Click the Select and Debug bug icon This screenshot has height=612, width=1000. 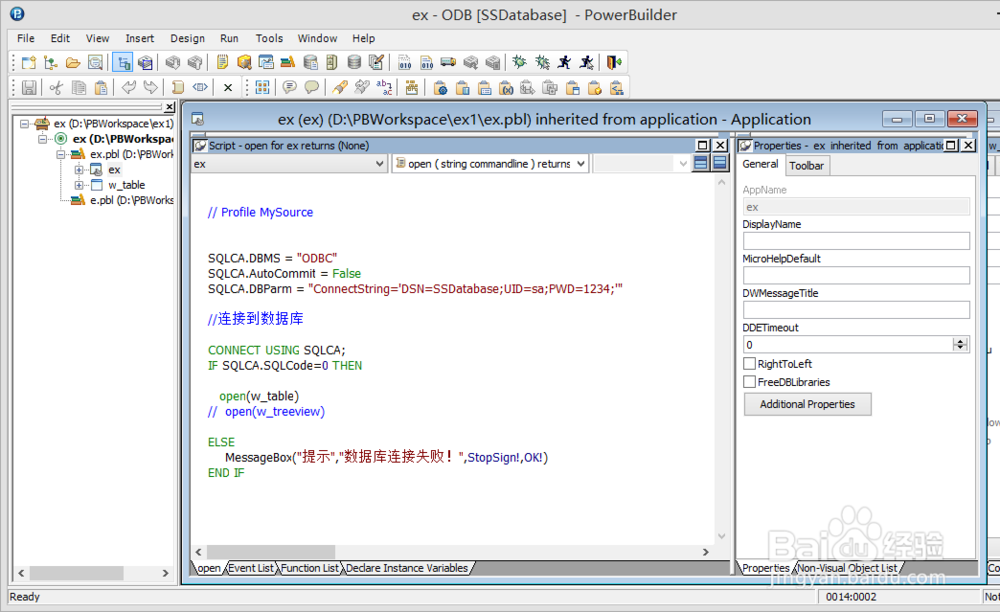pos(542,62)
